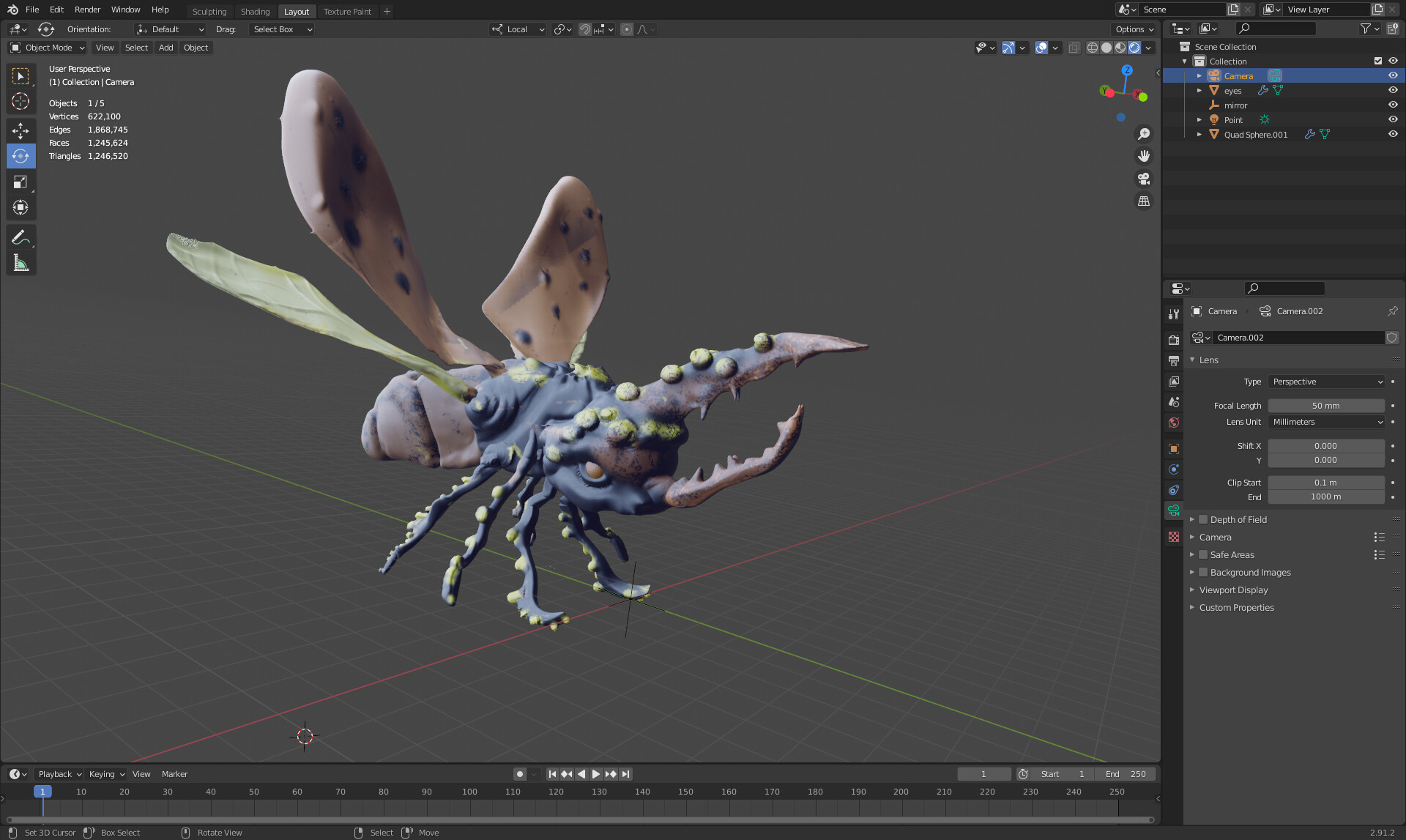Switch to the Sculpting workspace tab
The width and height of the screenshot is (1406, 840).
coord(209,11)
